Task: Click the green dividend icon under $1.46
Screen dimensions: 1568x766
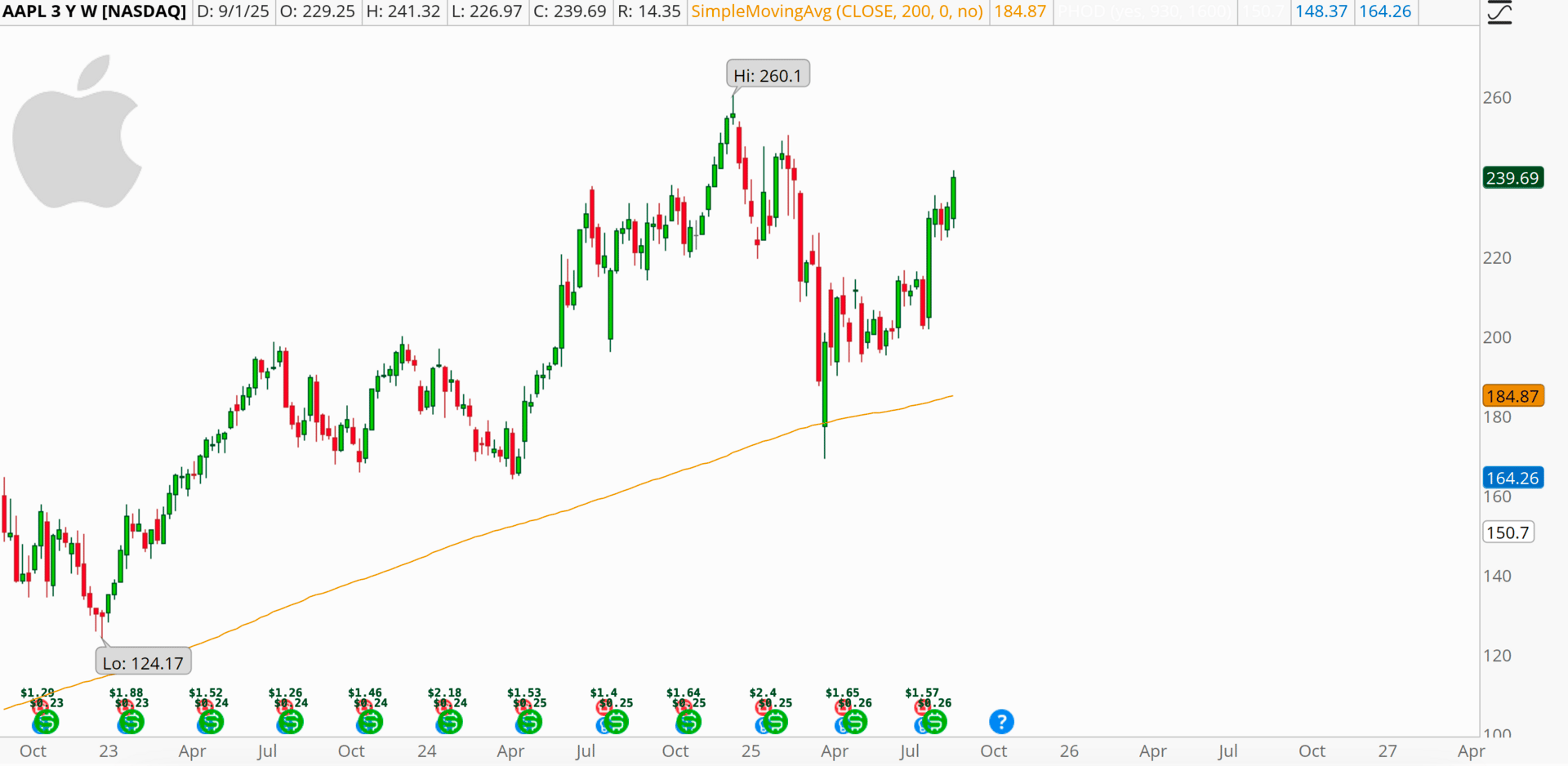Action: (x=371, y=722)
